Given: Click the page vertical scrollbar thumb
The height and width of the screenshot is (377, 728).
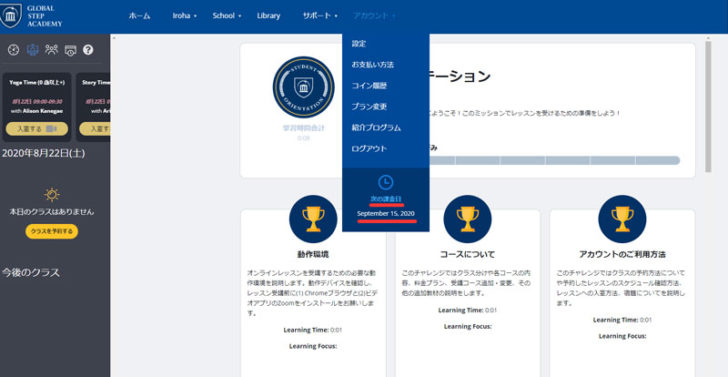Looking at the screenshot, I should [x=708, y=107].
